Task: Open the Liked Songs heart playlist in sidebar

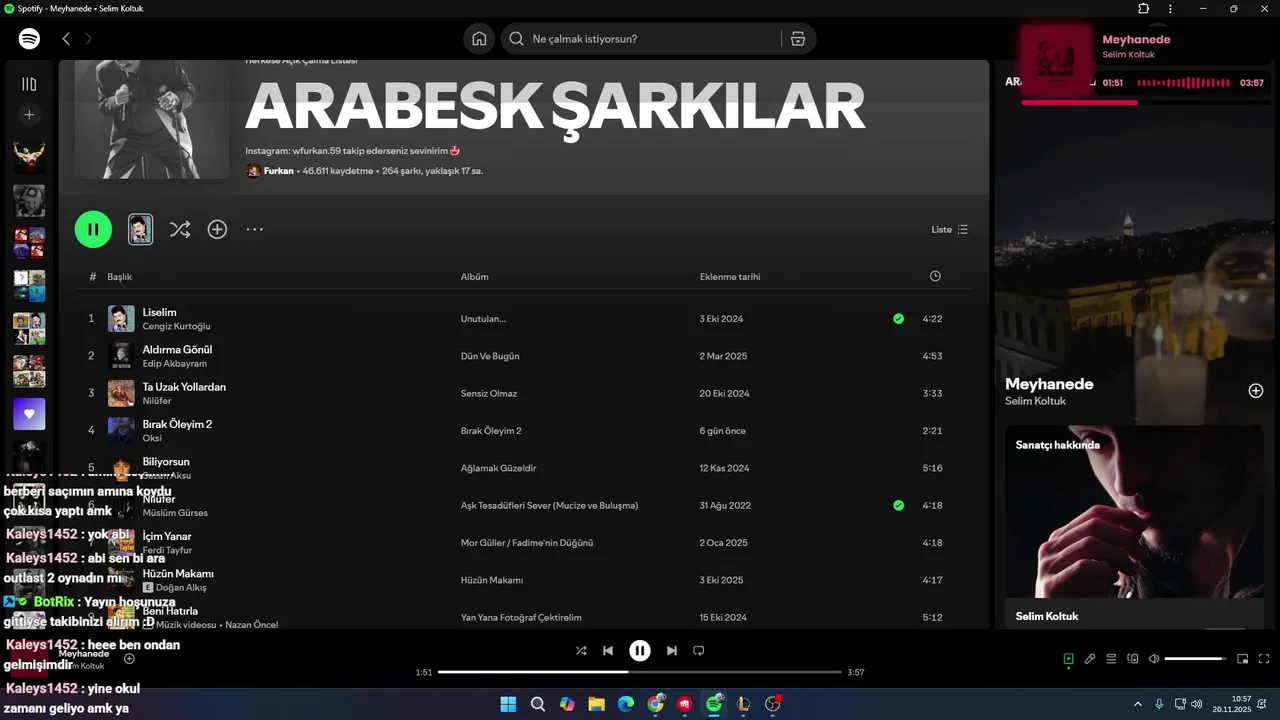Action: 29,414
